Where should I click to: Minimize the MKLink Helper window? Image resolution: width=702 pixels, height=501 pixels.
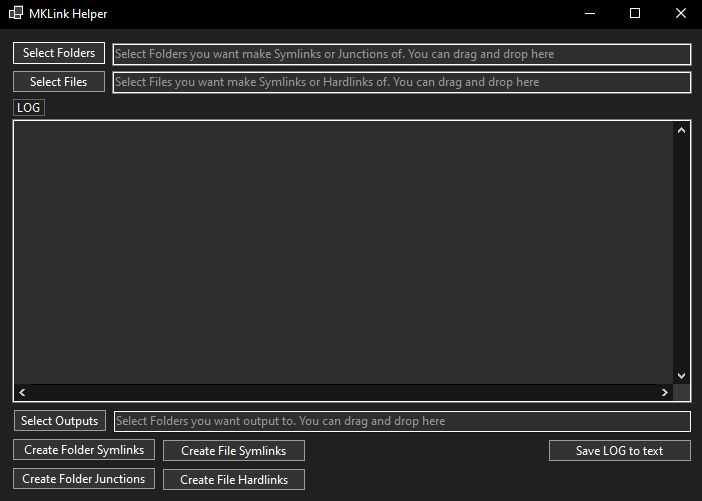[590, 13]
